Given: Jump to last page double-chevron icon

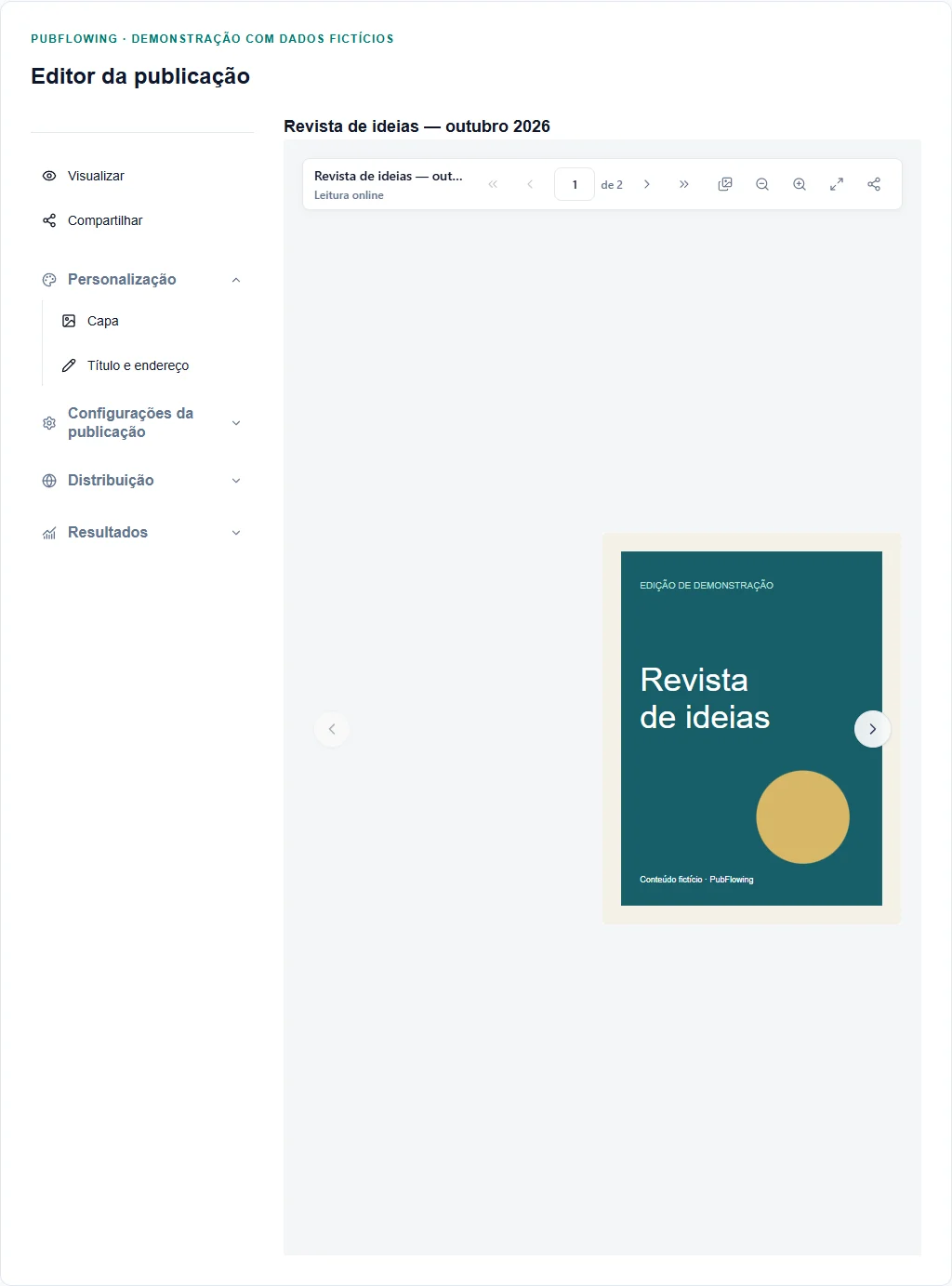Looking at the screenshot, I should [x=684, y=184].
